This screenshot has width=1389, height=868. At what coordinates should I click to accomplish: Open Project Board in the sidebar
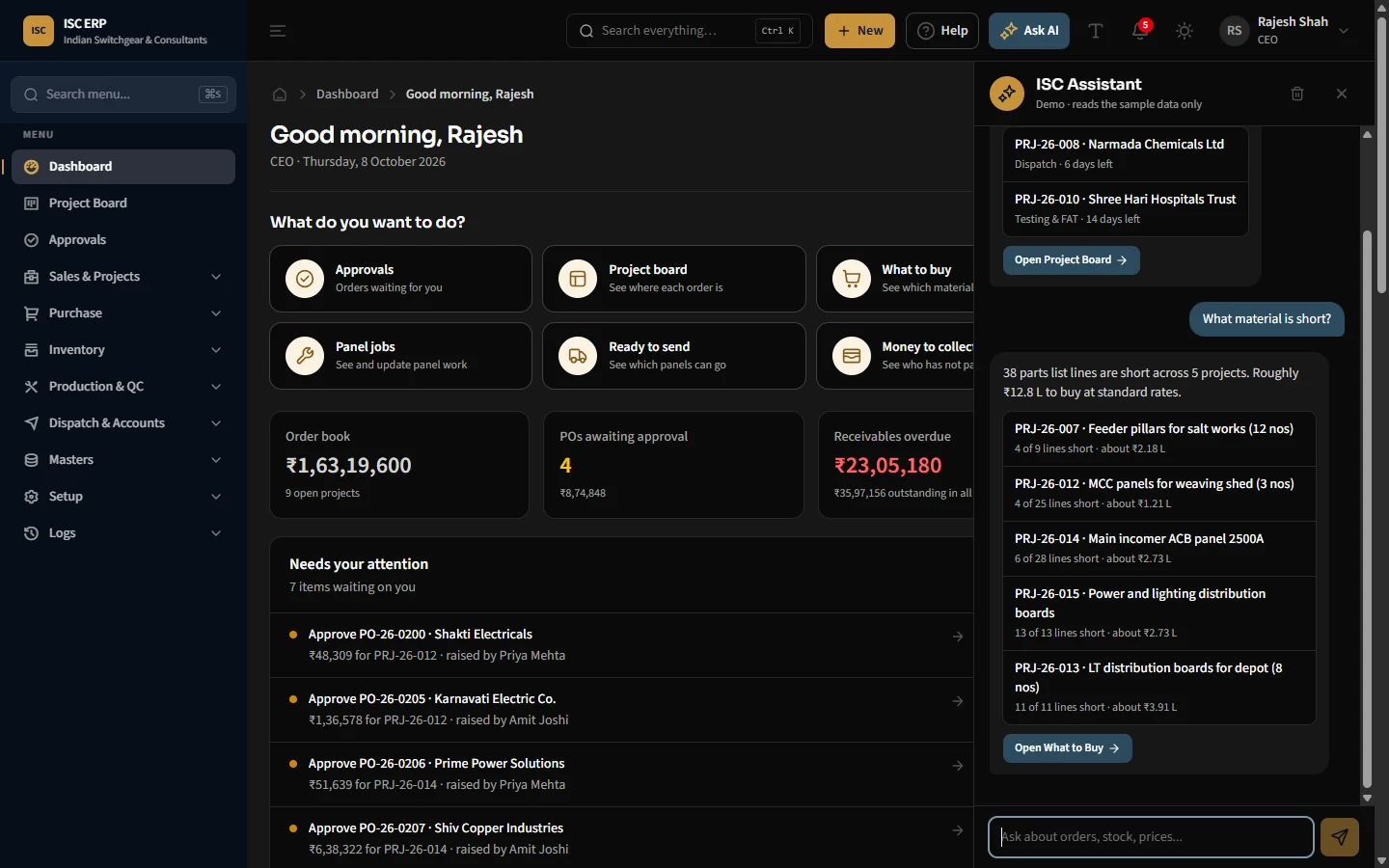coord(123,203)
